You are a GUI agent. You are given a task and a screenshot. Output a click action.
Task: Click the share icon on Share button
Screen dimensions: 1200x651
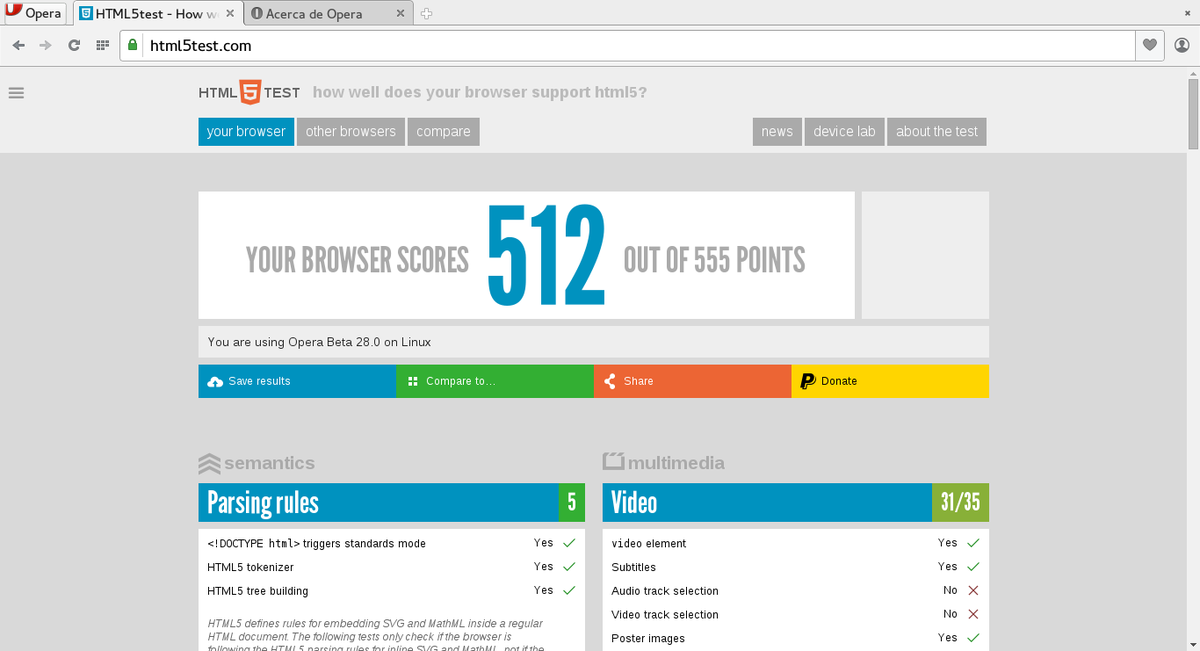click(x=610, y=381)
